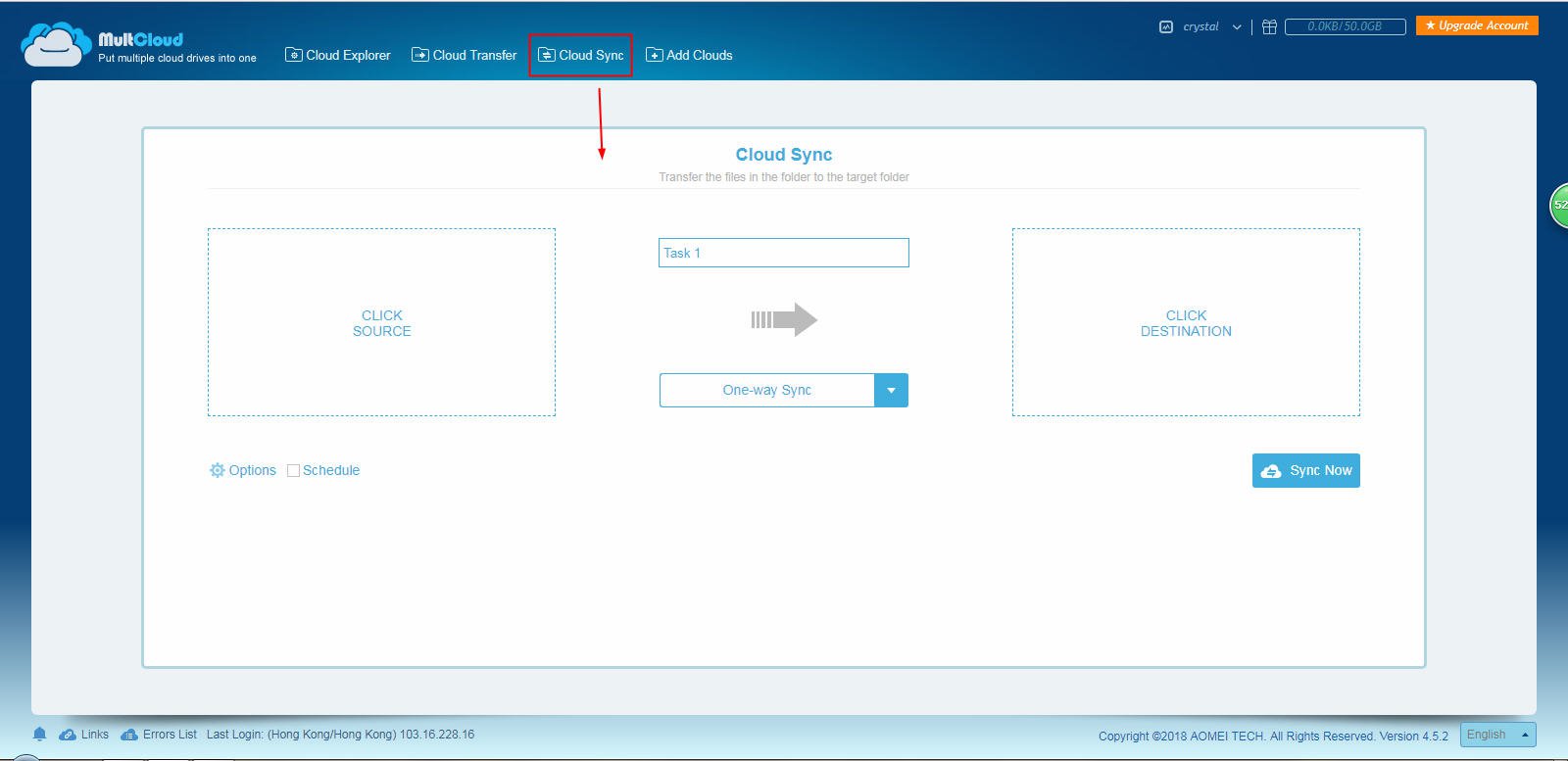Open the Cloud Explorer menu
1568x761 pixels.
pos(338,55)
